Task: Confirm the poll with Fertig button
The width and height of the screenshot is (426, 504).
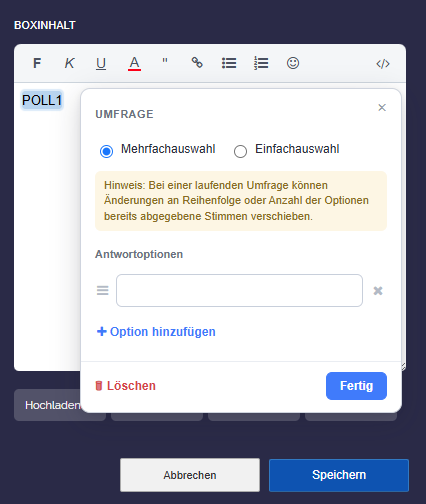Action: pos(356,386)
